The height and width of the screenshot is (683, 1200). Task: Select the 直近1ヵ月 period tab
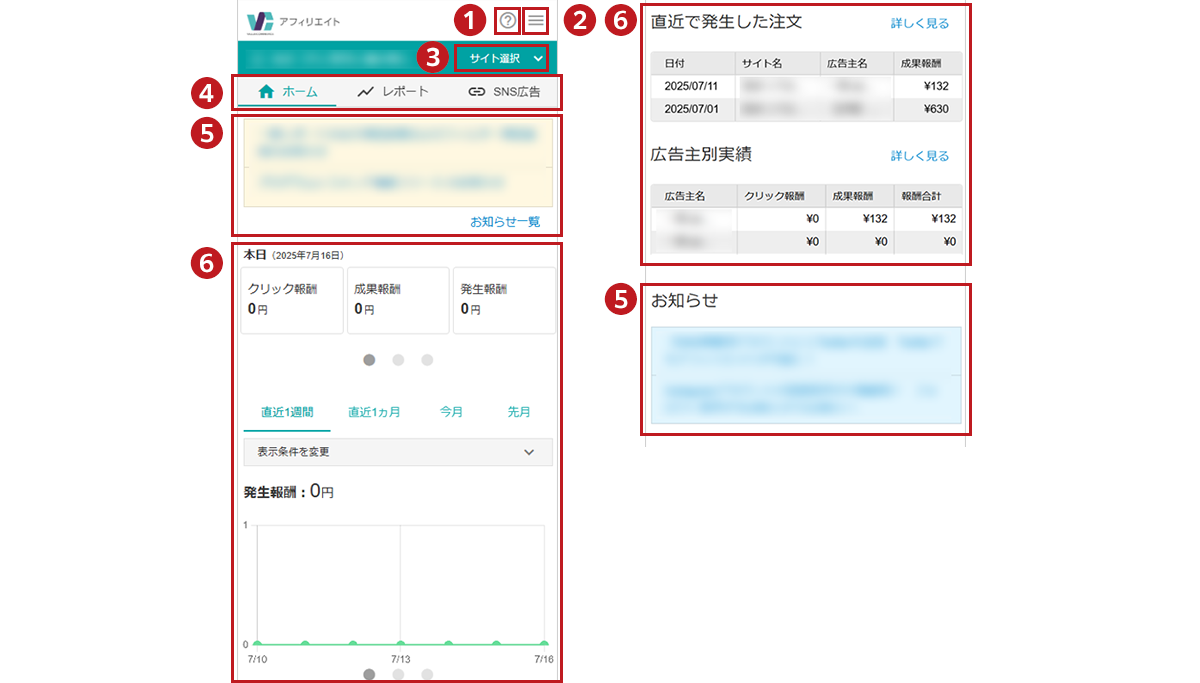tap(374, 412)
